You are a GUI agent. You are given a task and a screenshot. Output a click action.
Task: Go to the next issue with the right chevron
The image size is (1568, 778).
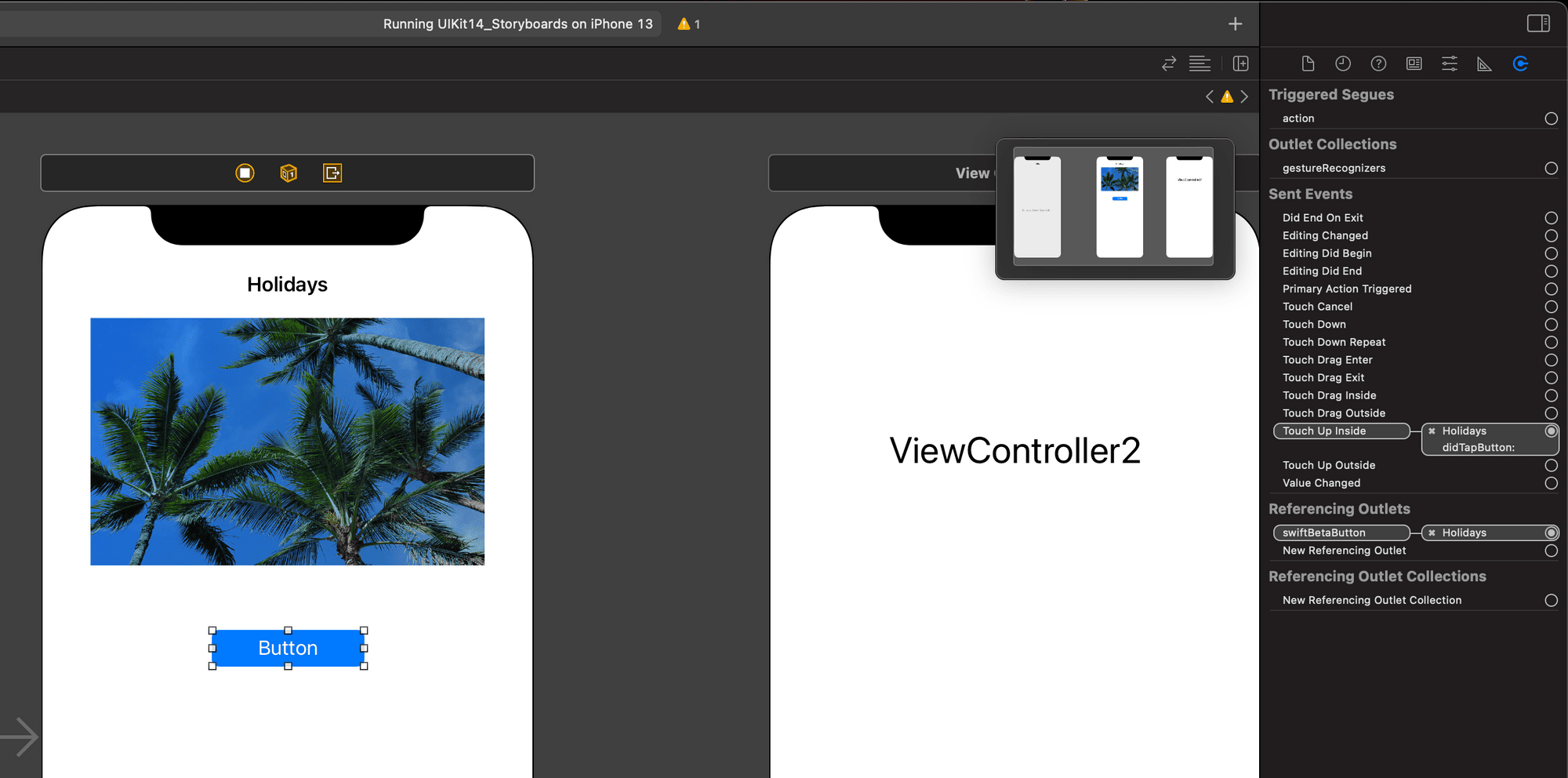point(1245,96)
